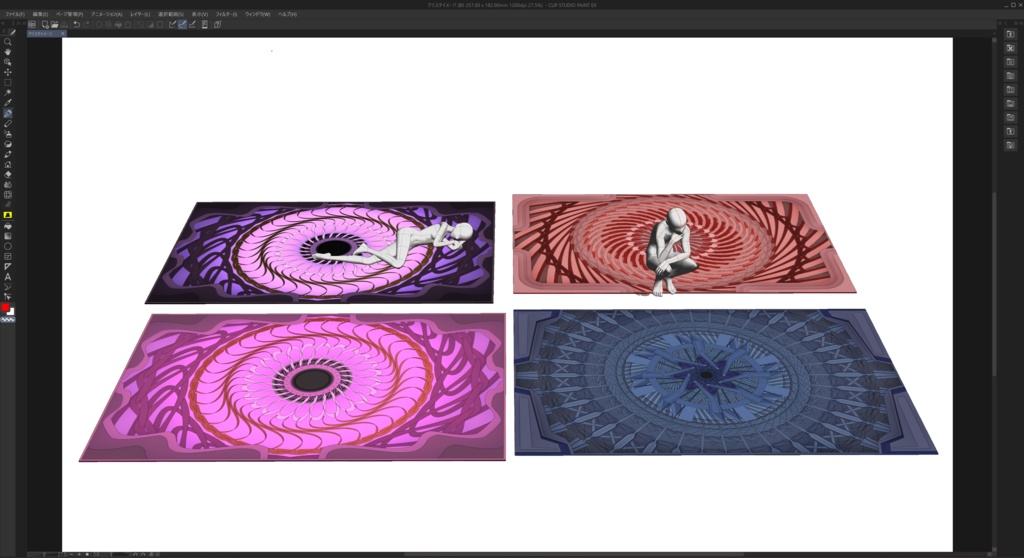Open the ウィンドウ(W) menu

point(257,14)
